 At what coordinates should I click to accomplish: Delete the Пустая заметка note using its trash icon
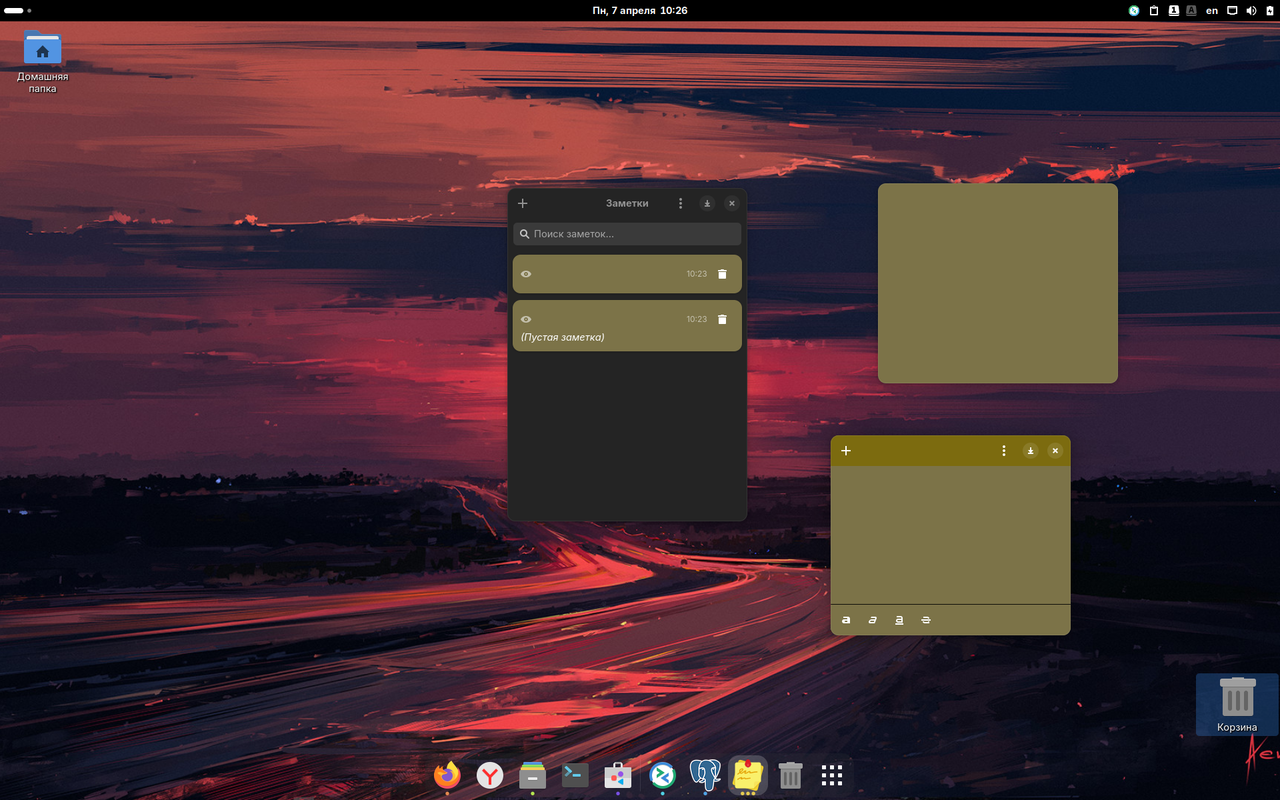722,319
